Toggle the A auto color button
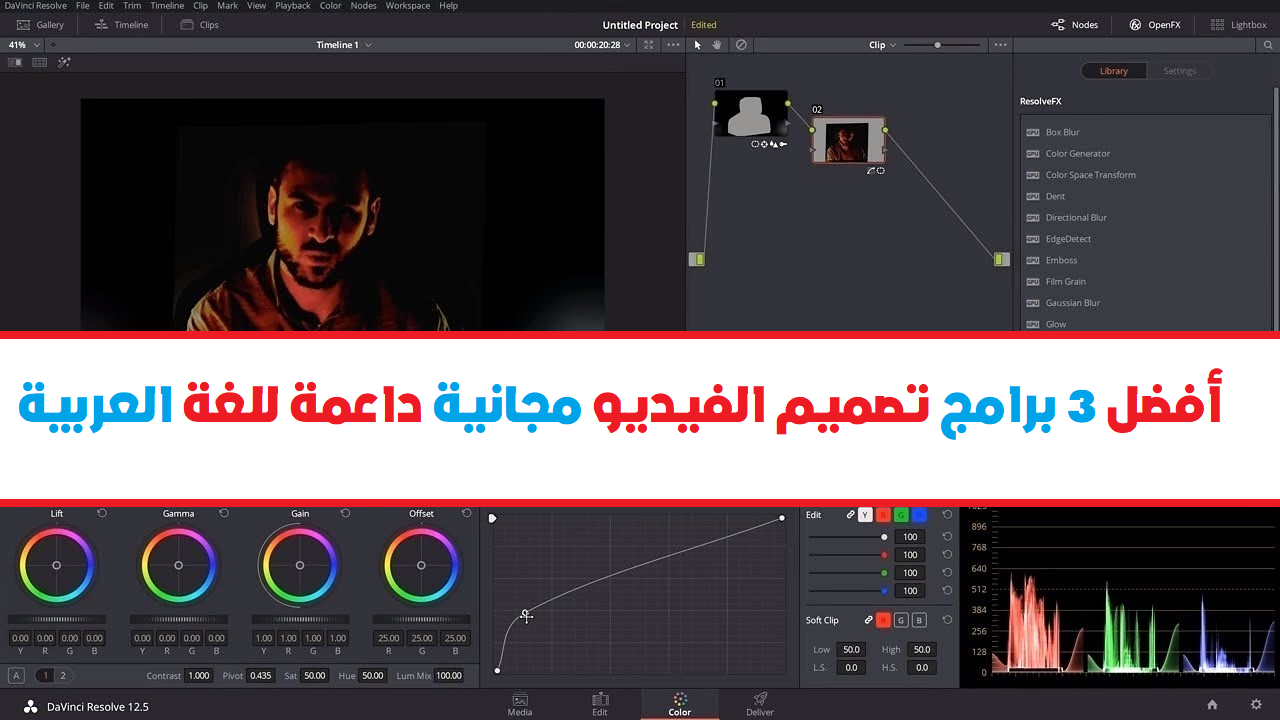Image resolution: width=1280 pixels, height=720 pixels. coord(16,675)
